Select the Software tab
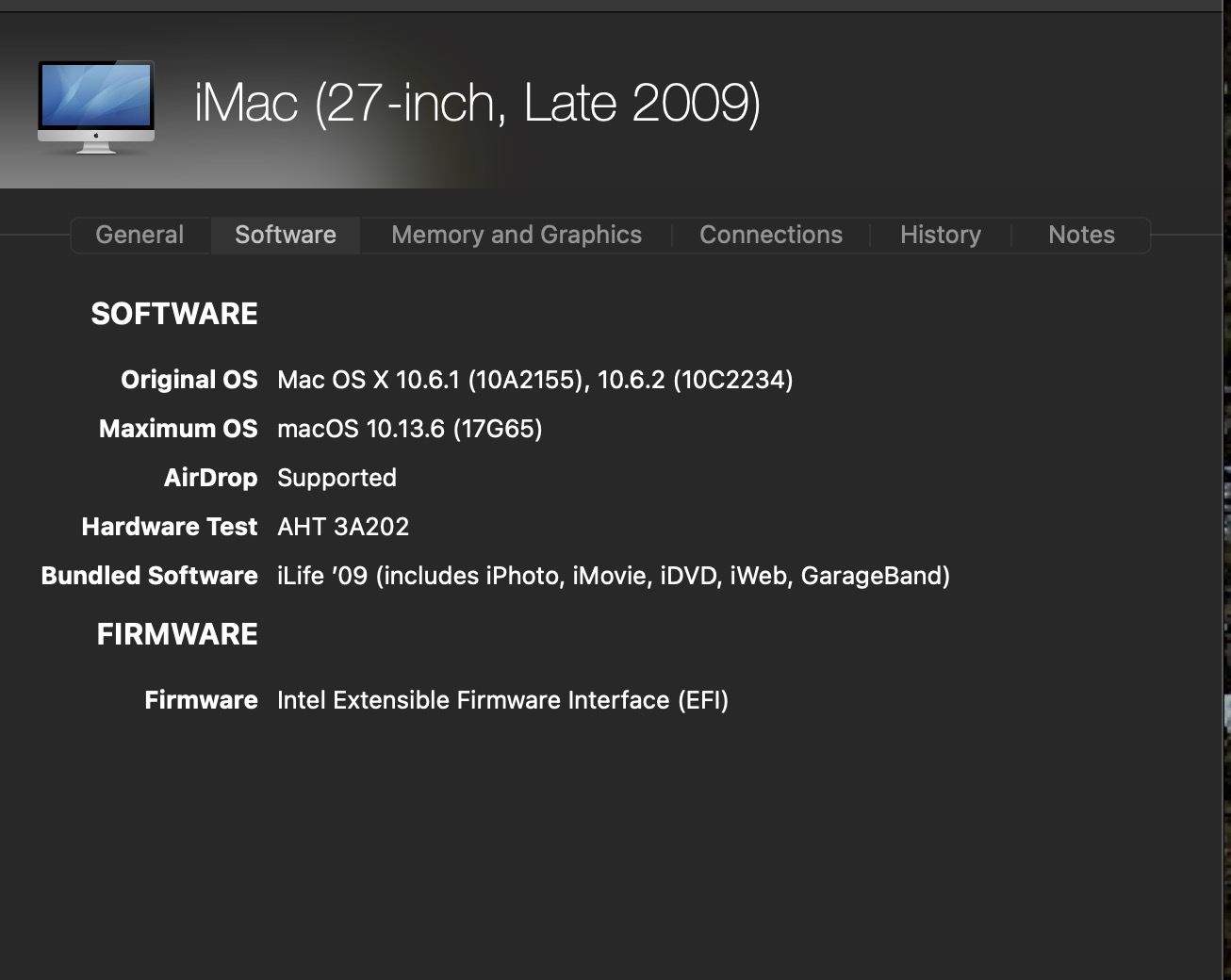 click(x=285, y=235)
